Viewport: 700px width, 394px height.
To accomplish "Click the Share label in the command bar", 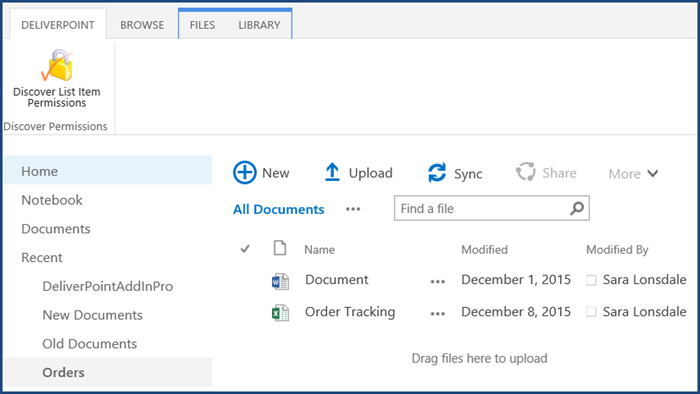I will (559, 173).
